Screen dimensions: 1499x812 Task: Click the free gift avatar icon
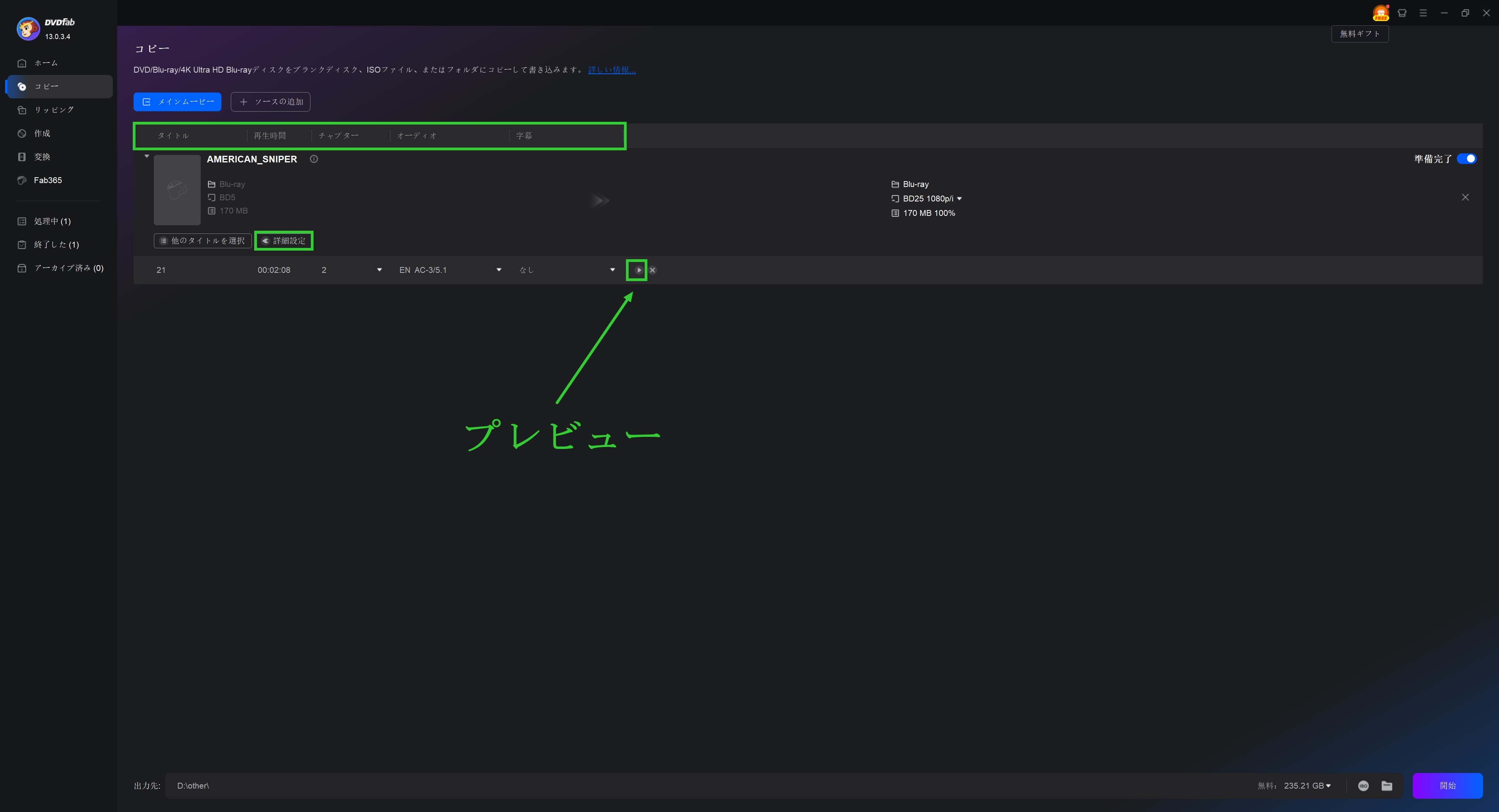click(x=1381, y=13)
